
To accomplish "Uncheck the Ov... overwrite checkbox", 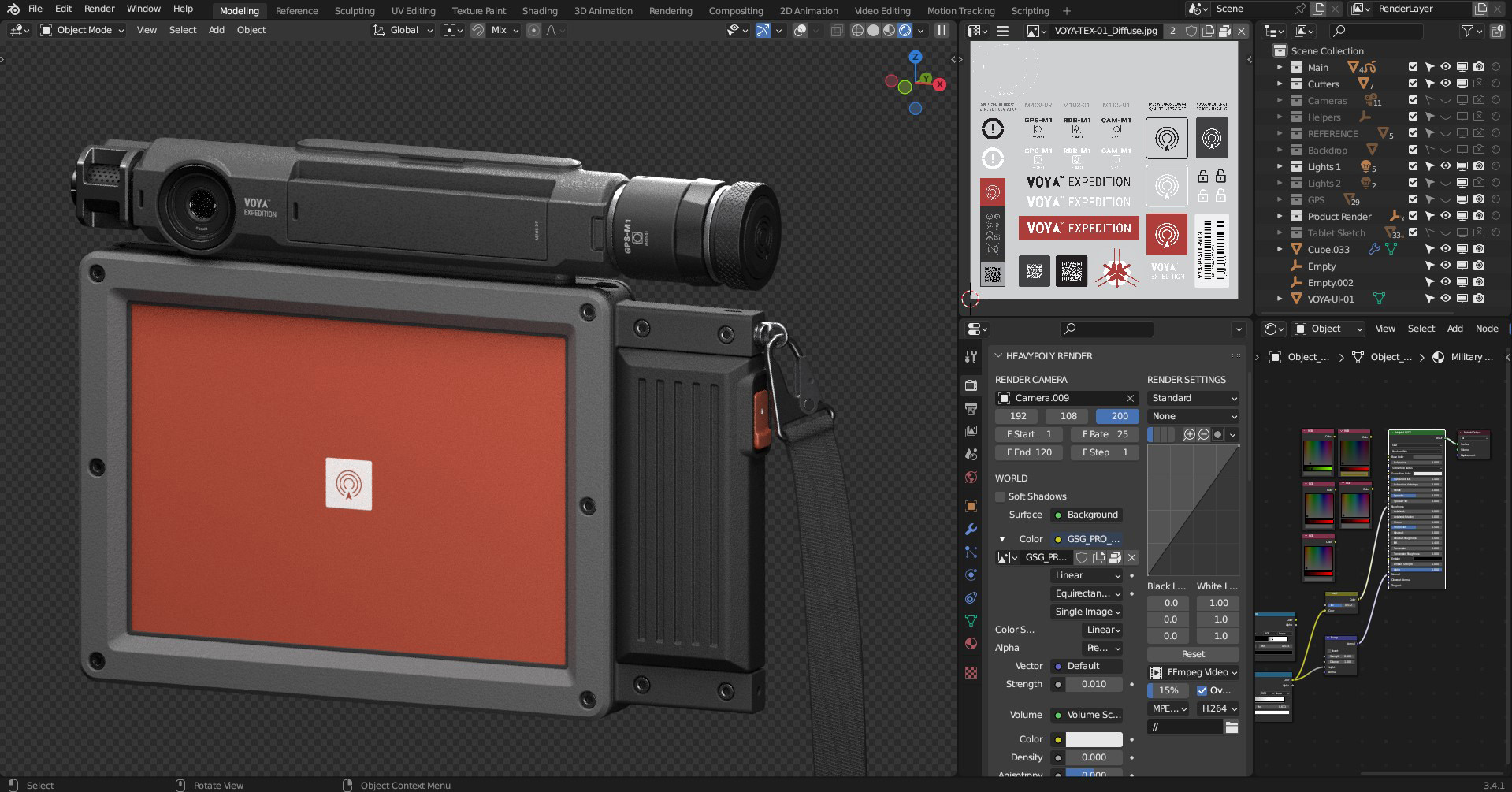I will 1202,690.
